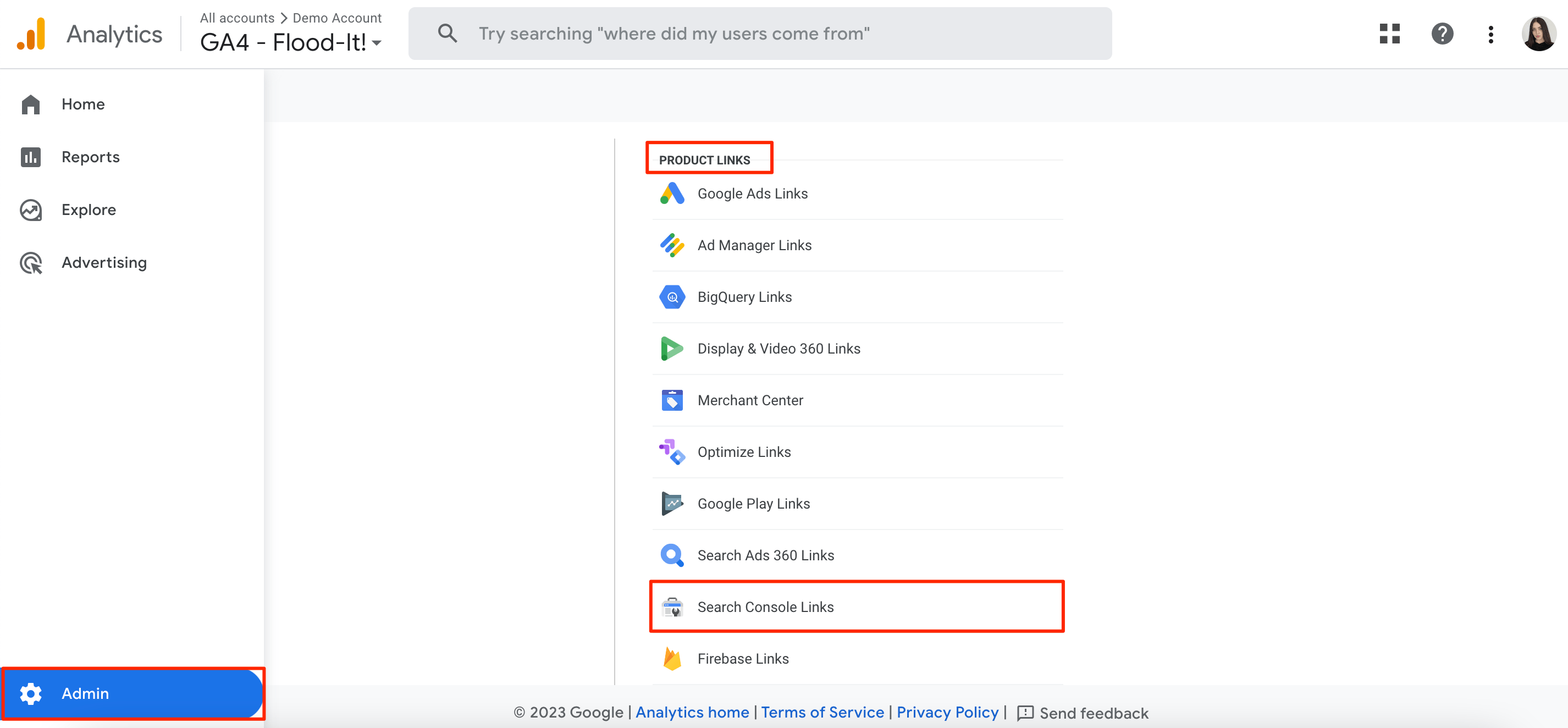Screen dimensions: 1568x728
Task: Click the Merchant Center tag icon
Action: click(x=672, y=400)
